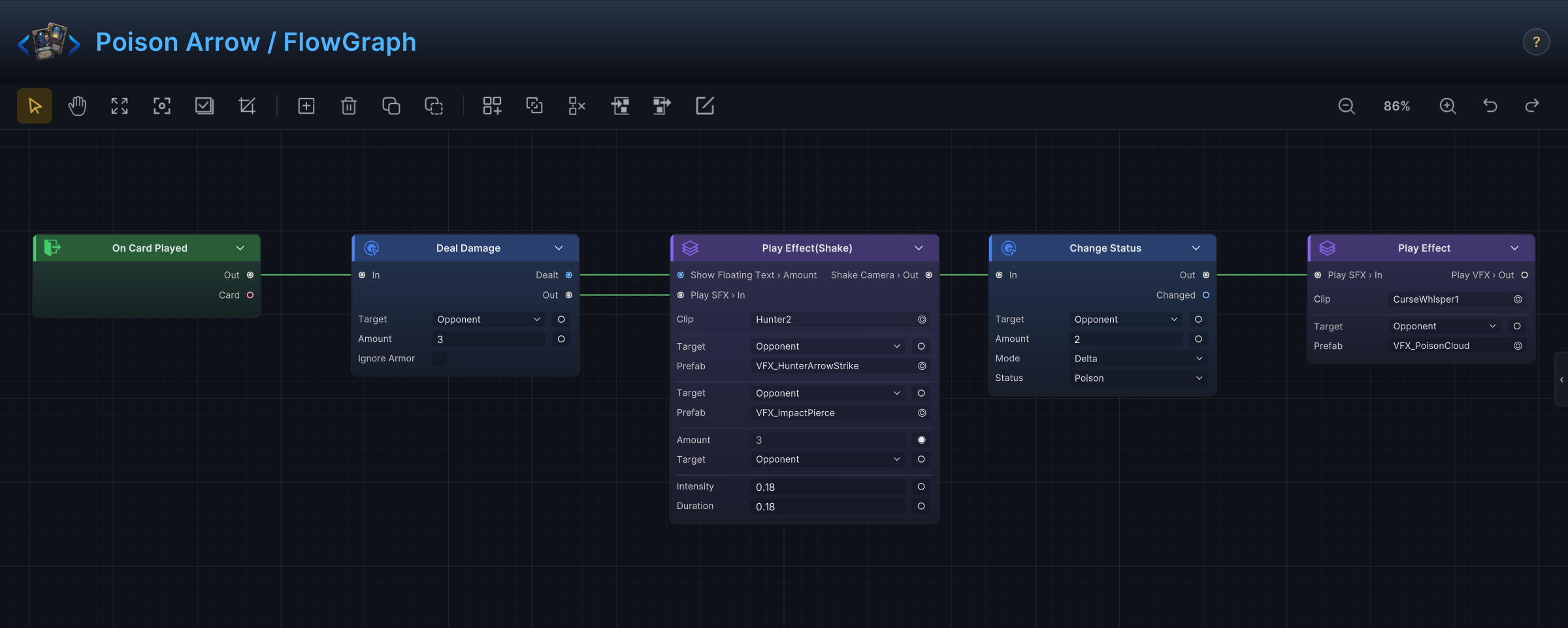This screenshot has width=1568, height=628.
Task: Toggle the port circle beside Deal Damage Amount
Action: coord(561,339)
